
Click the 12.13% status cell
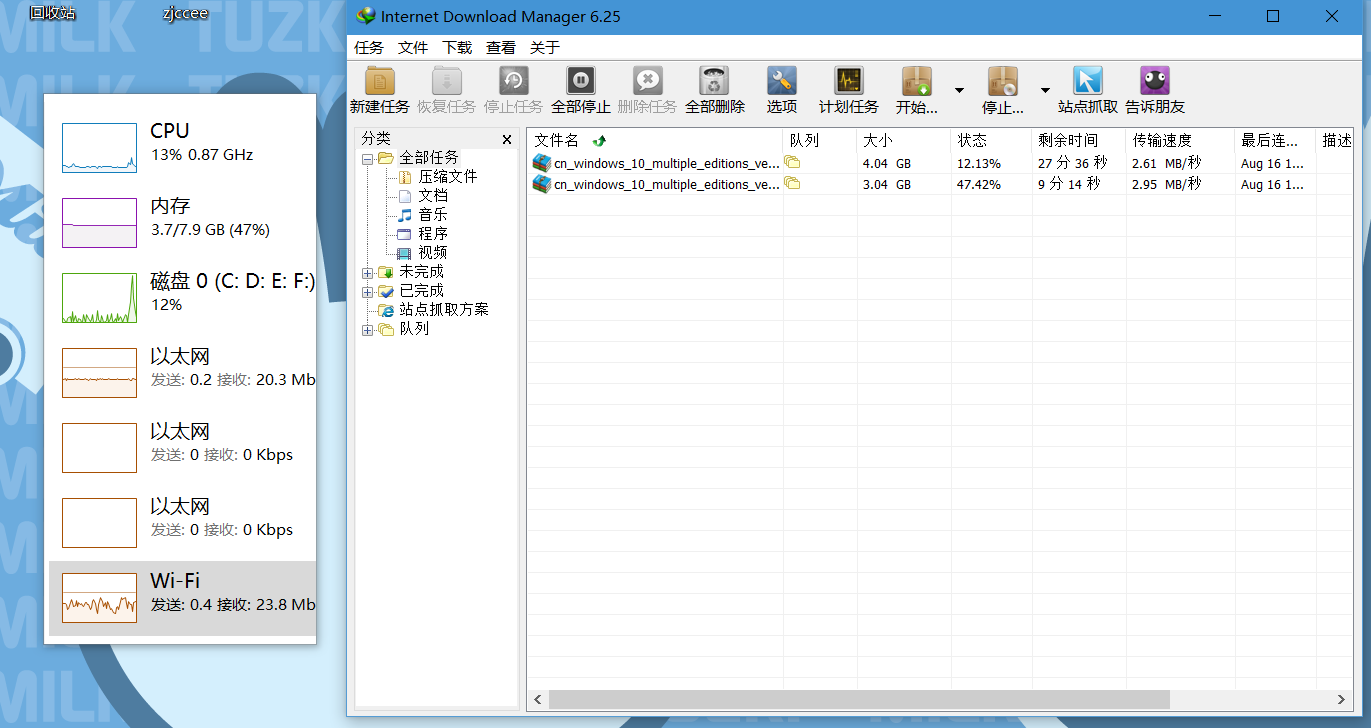(978, 163)
